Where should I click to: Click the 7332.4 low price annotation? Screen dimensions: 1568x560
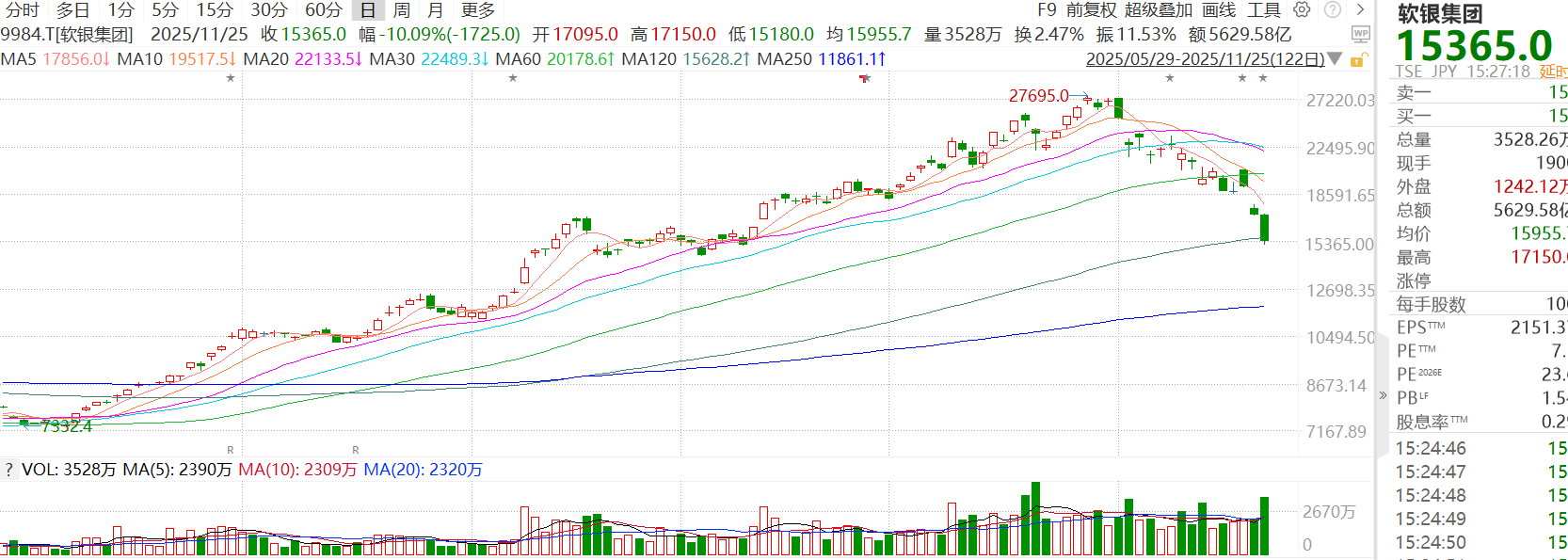point(67,426)
